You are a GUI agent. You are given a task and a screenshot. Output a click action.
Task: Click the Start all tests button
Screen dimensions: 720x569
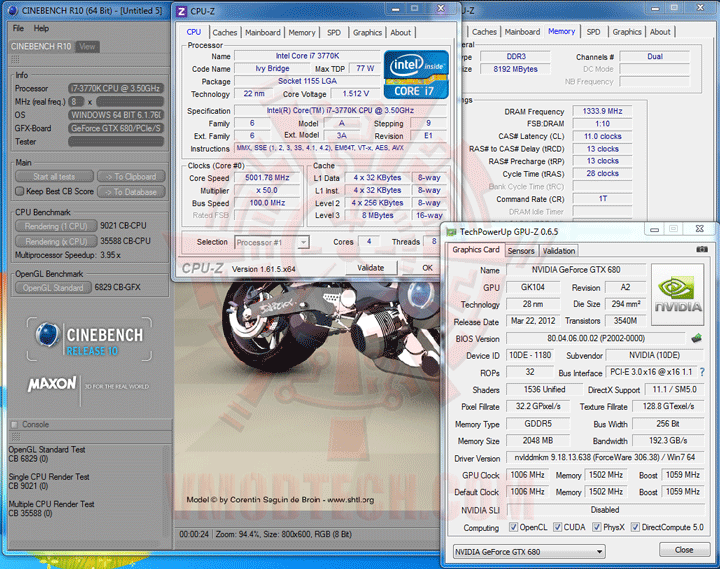54,176
